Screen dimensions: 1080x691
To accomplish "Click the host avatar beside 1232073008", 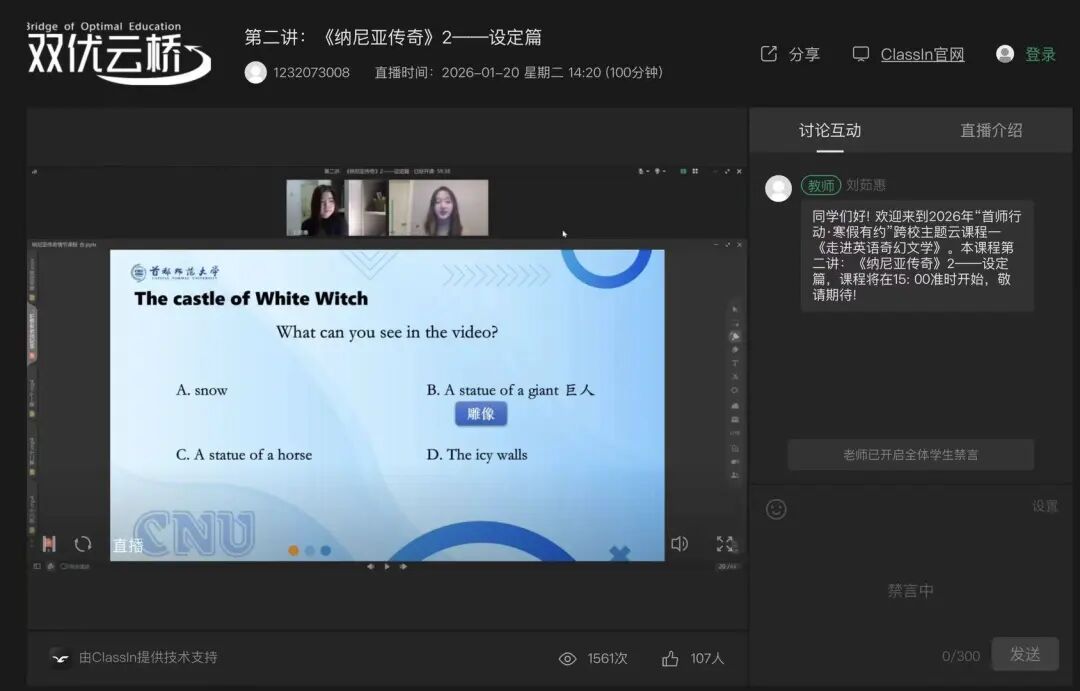I will pyautogui.click(x=256, y=72).
